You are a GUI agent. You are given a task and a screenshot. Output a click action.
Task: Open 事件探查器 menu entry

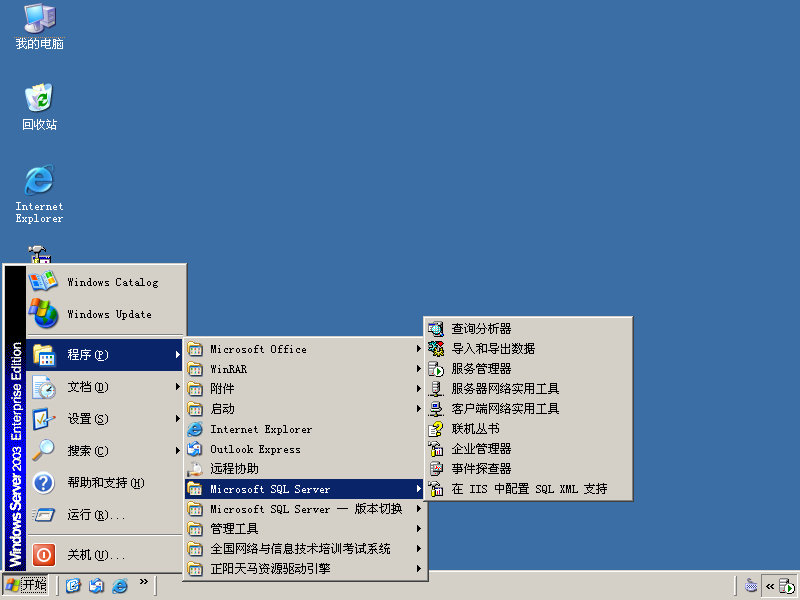point(529,469)
